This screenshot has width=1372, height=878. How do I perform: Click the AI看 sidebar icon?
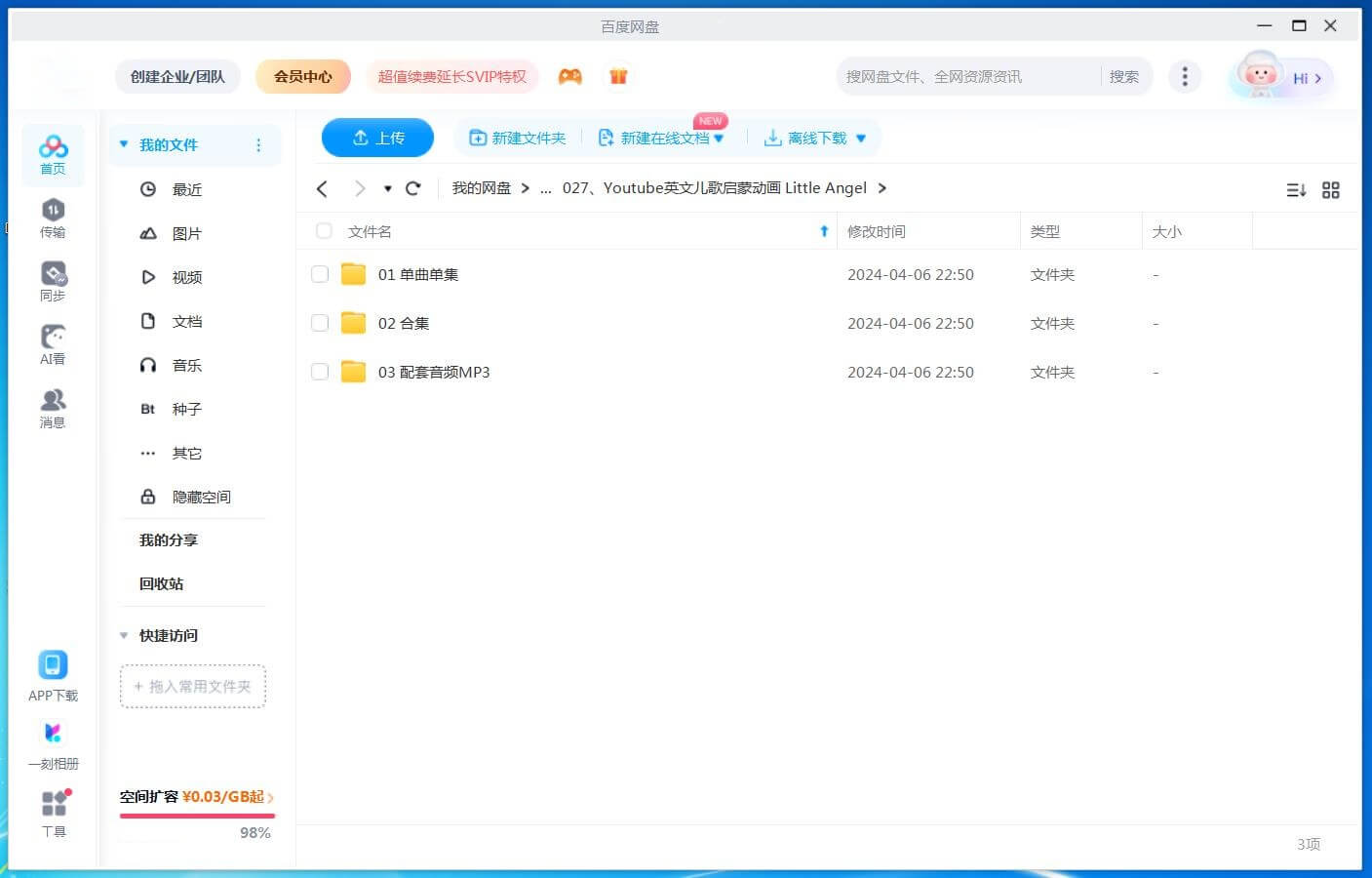point(53,344)
